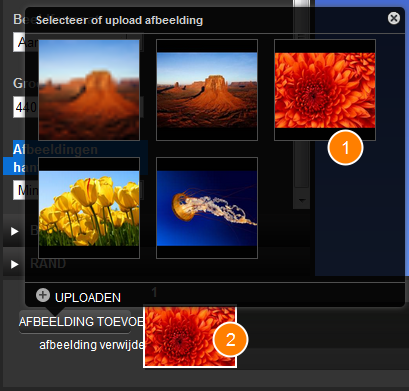Click the Afbeeldingen label in the background panel

point(55,150)
